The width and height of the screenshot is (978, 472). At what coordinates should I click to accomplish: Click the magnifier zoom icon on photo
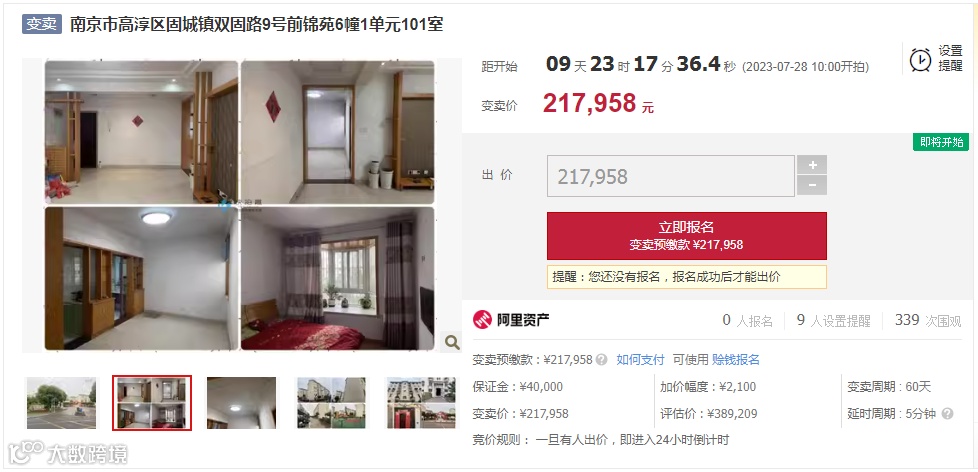[452, 342]
